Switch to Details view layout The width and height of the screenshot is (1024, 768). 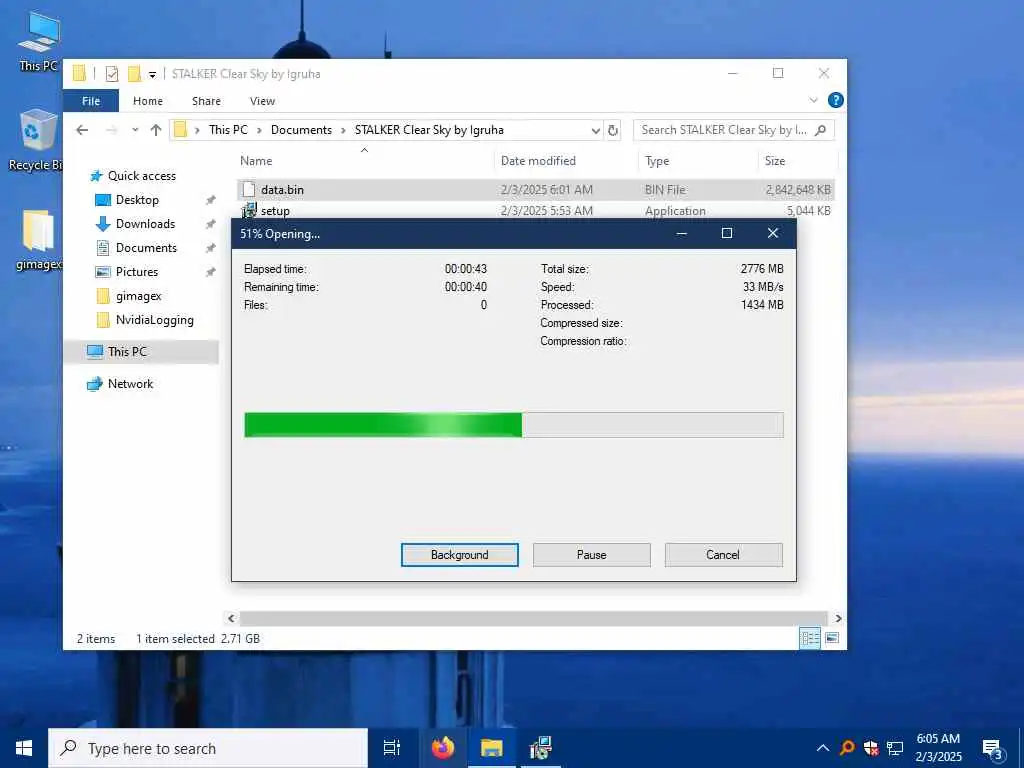(x=810, y=639)
